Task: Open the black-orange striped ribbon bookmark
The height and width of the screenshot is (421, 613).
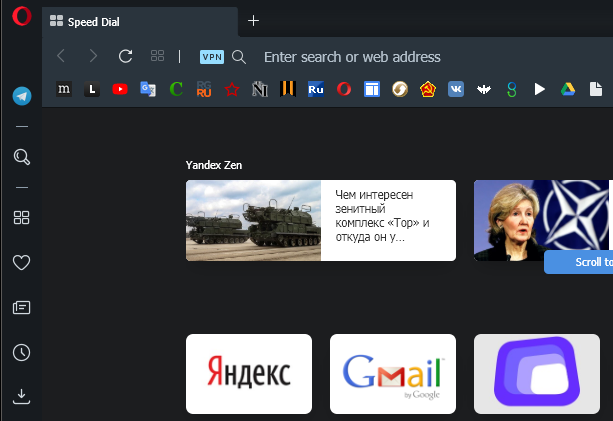Action: pyautogui.click(x=288, y=89)
